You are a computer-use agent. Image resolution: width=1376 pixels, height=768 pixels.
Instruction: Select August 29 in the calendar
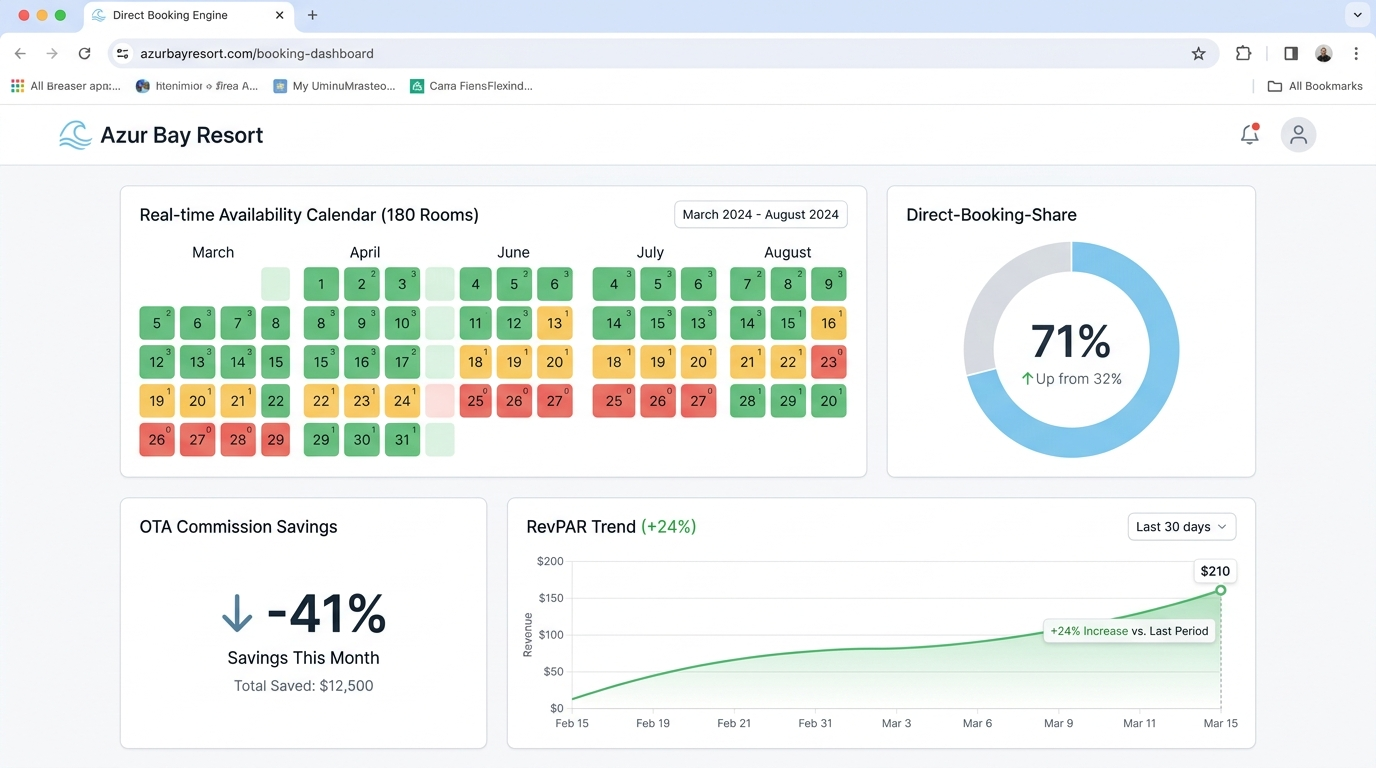[788, 401]
